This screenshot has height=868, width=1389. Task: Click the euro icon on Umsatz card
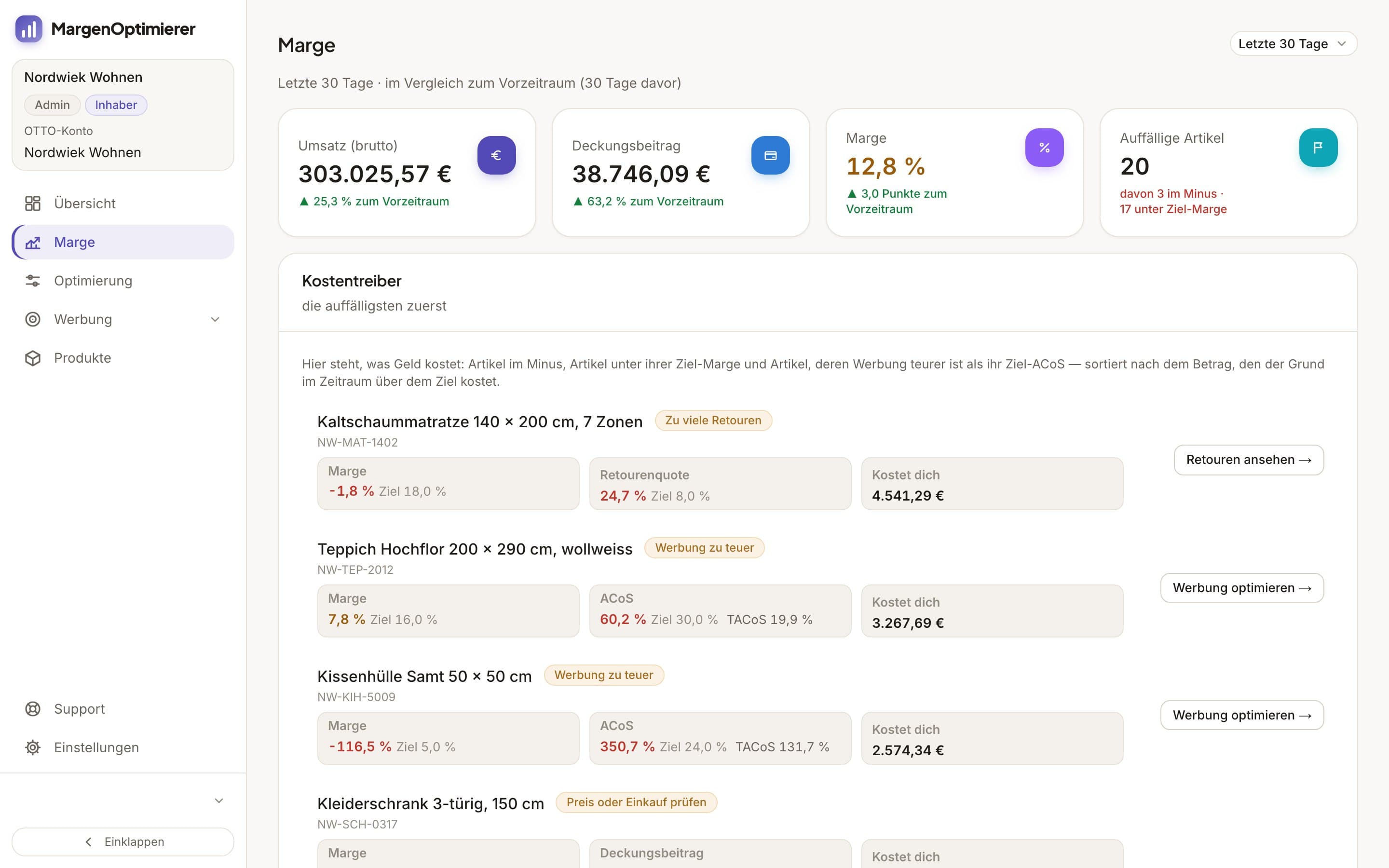496,155
